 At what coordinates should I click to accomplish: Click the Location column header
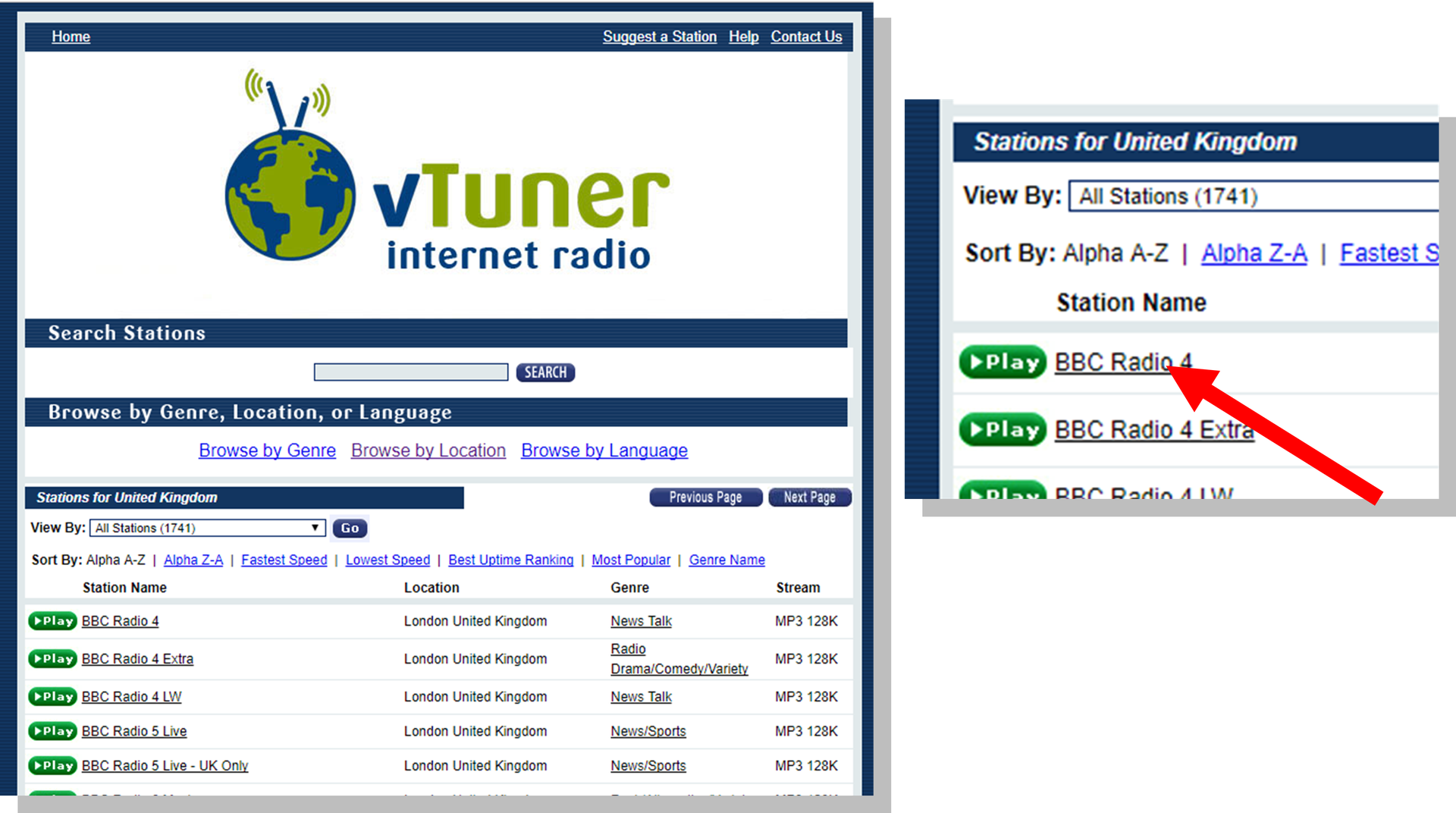click(x=431, y=588)
